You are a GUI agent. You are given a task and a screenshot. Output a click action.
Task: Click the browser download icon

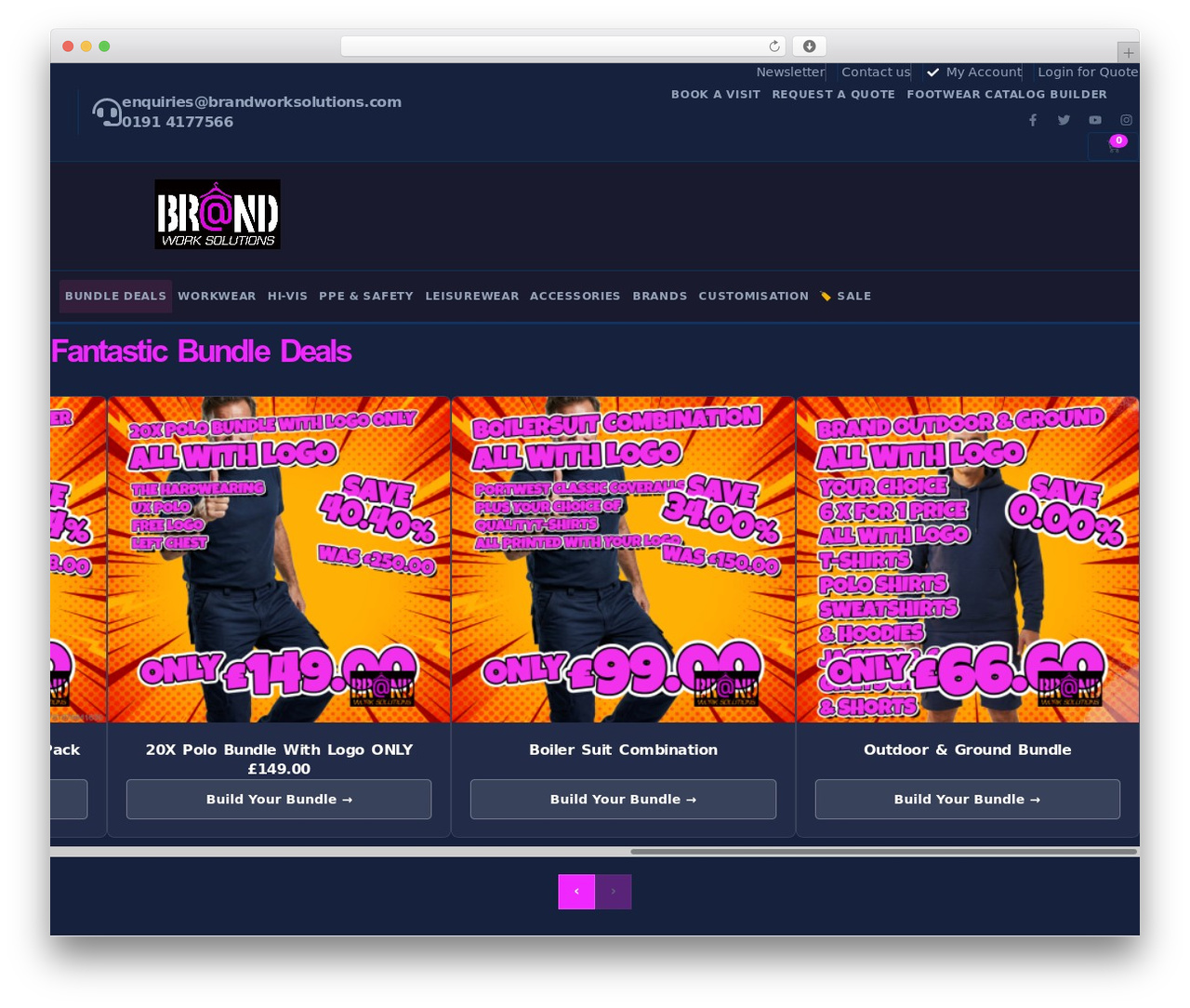point(809,46)
